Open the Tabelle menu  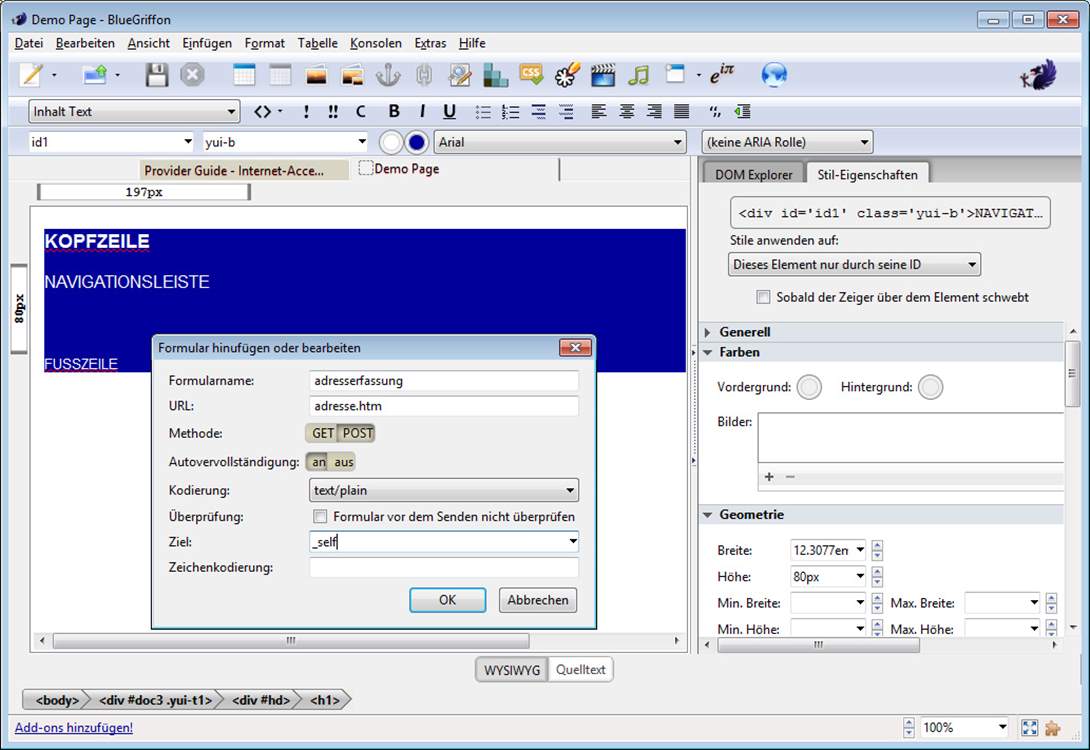[318, 43]
